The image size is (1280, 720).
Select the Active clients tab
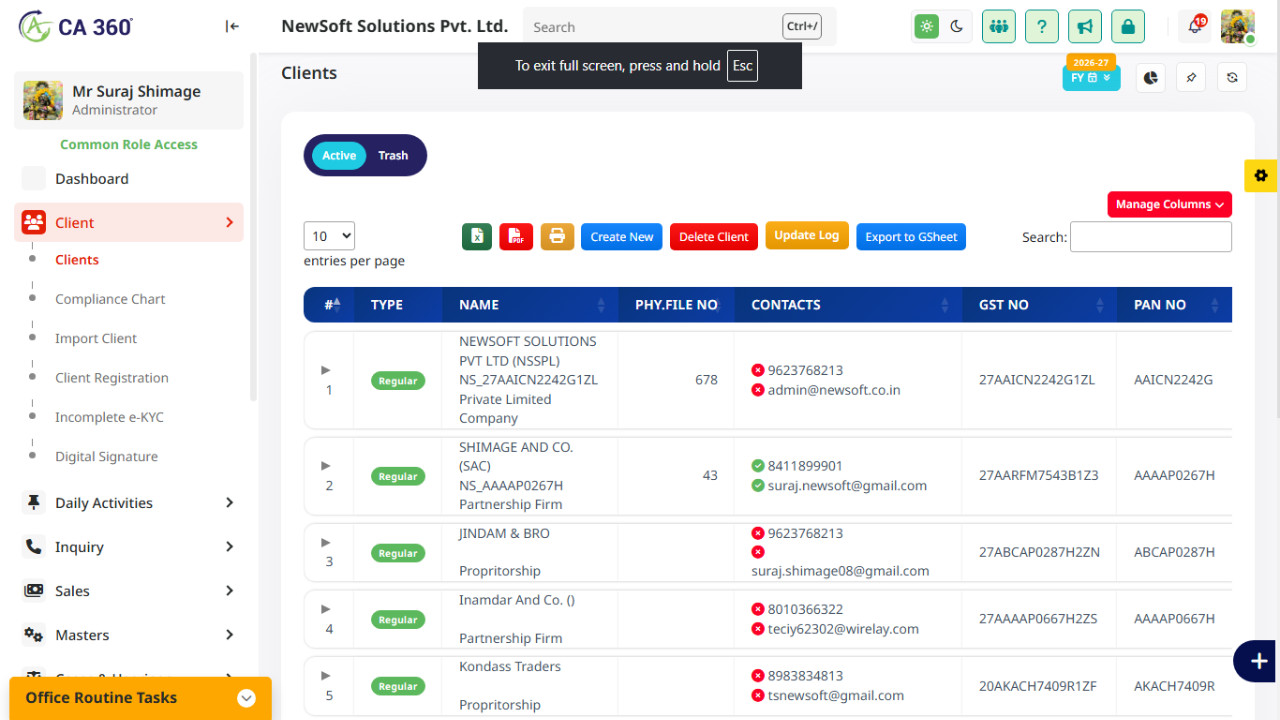pos(339,155)
